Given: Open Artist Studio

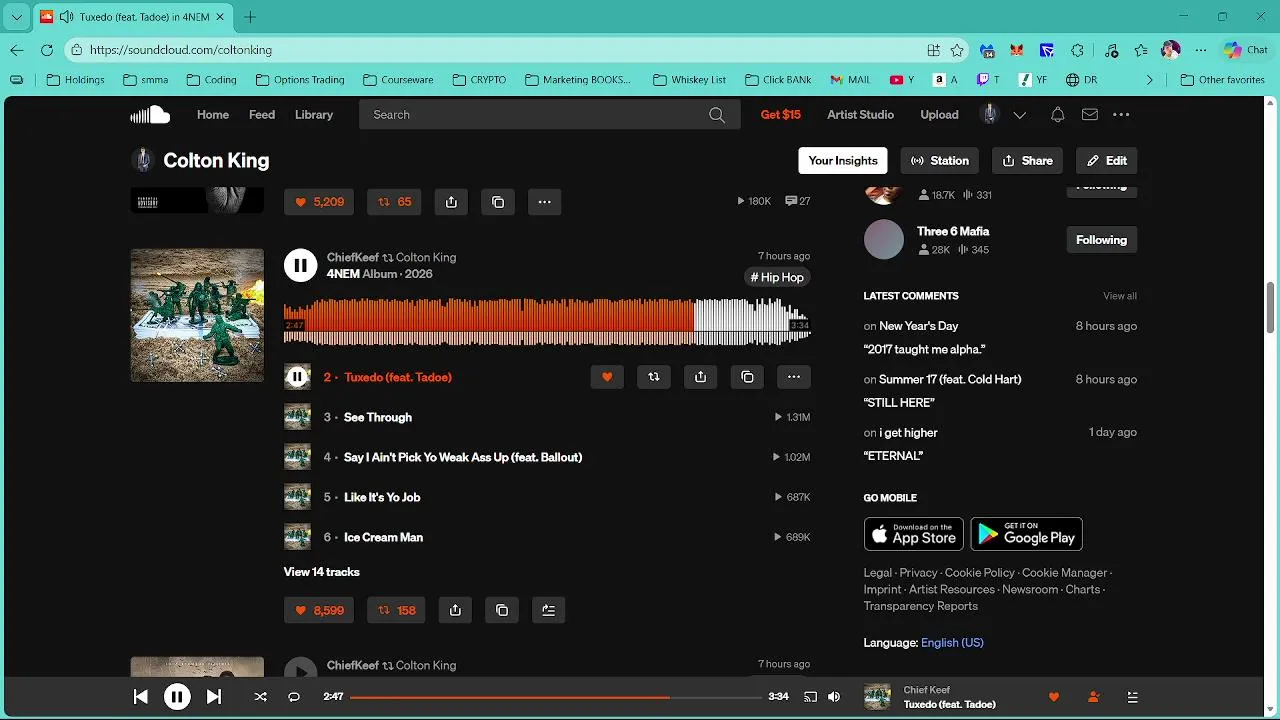Looking at the screenshot, I should 860,115.
